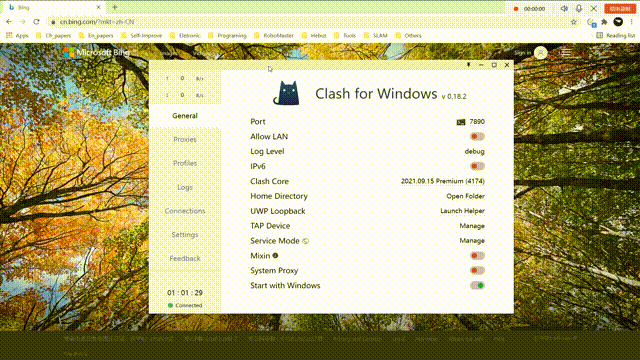
Task: Click the site lock icon in address bar
Action: 53,22
